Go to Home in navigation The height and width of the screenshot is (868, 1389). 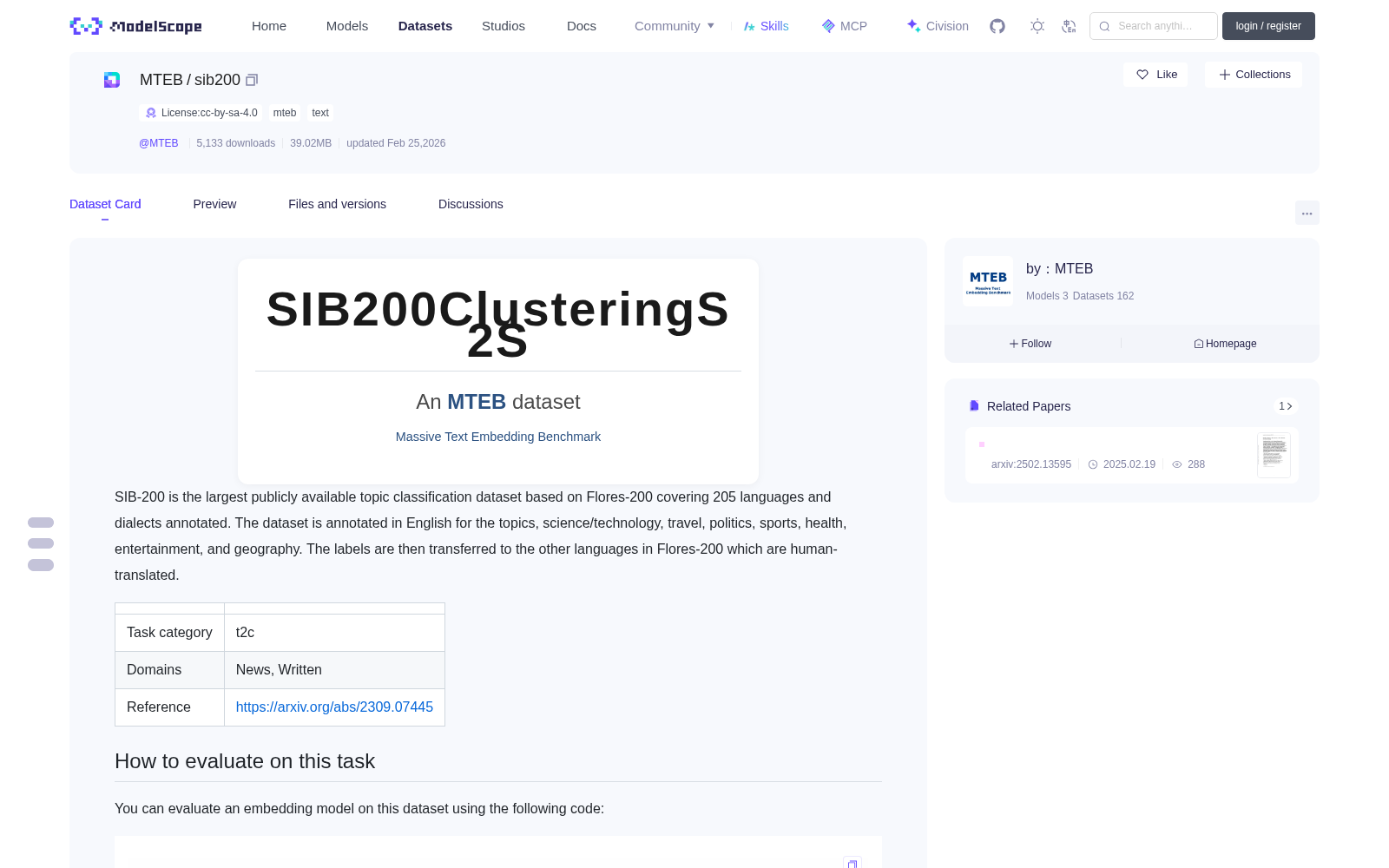tap(269, 26)
